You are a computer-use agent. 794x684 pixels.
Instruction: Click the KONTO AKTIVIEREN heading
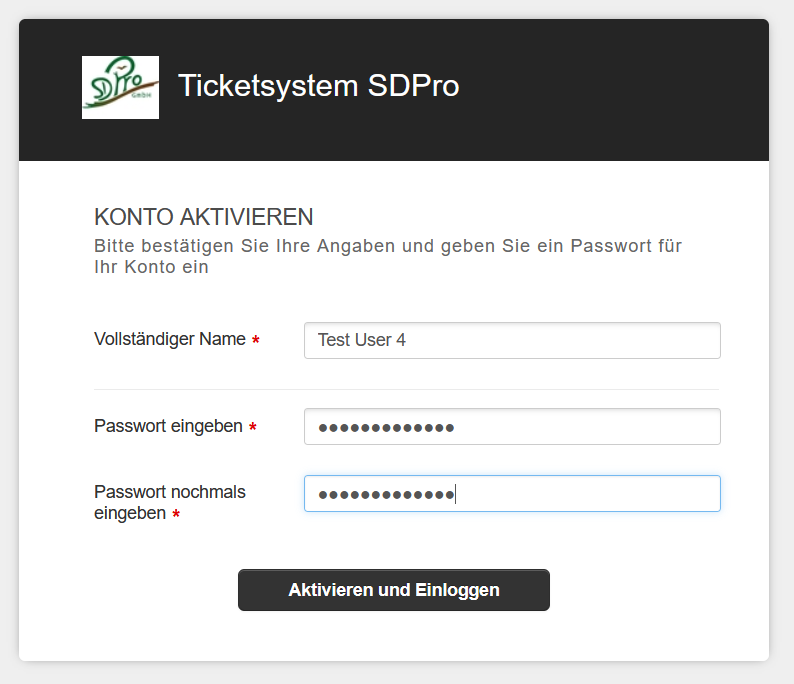coord(203,217)
